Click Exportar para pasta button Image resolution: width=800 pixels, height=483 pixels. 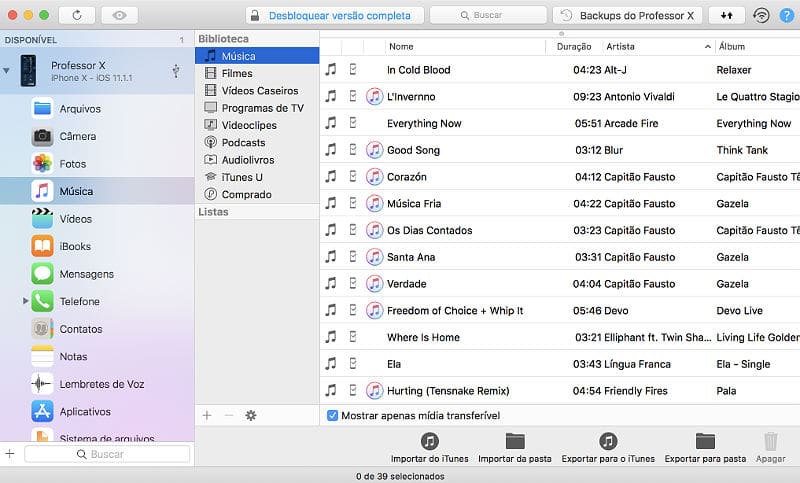pyautogui.click(x=705, y=448)
